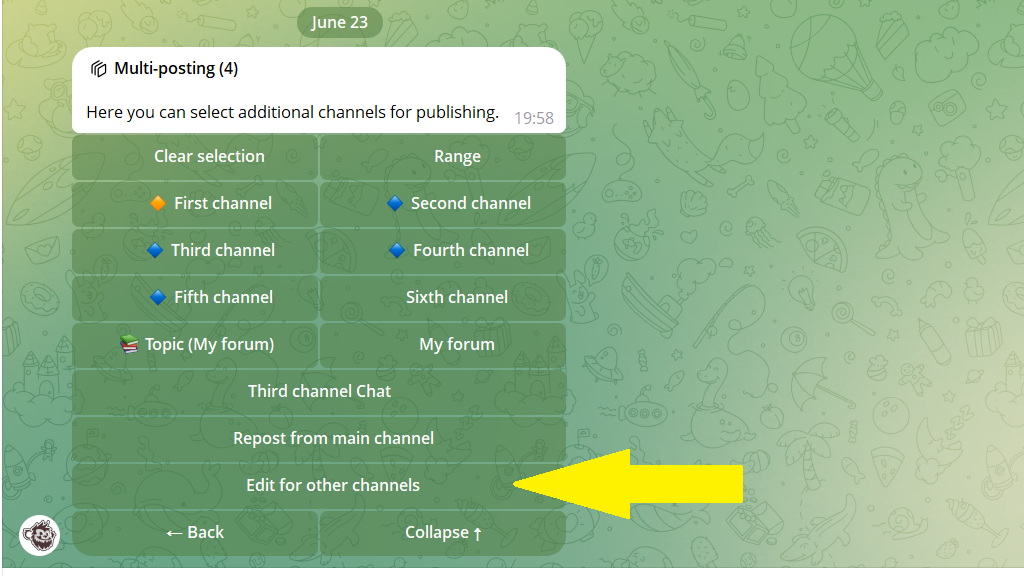Click the June 23 date badge
1024x576 pixels.
pos(340,22)
